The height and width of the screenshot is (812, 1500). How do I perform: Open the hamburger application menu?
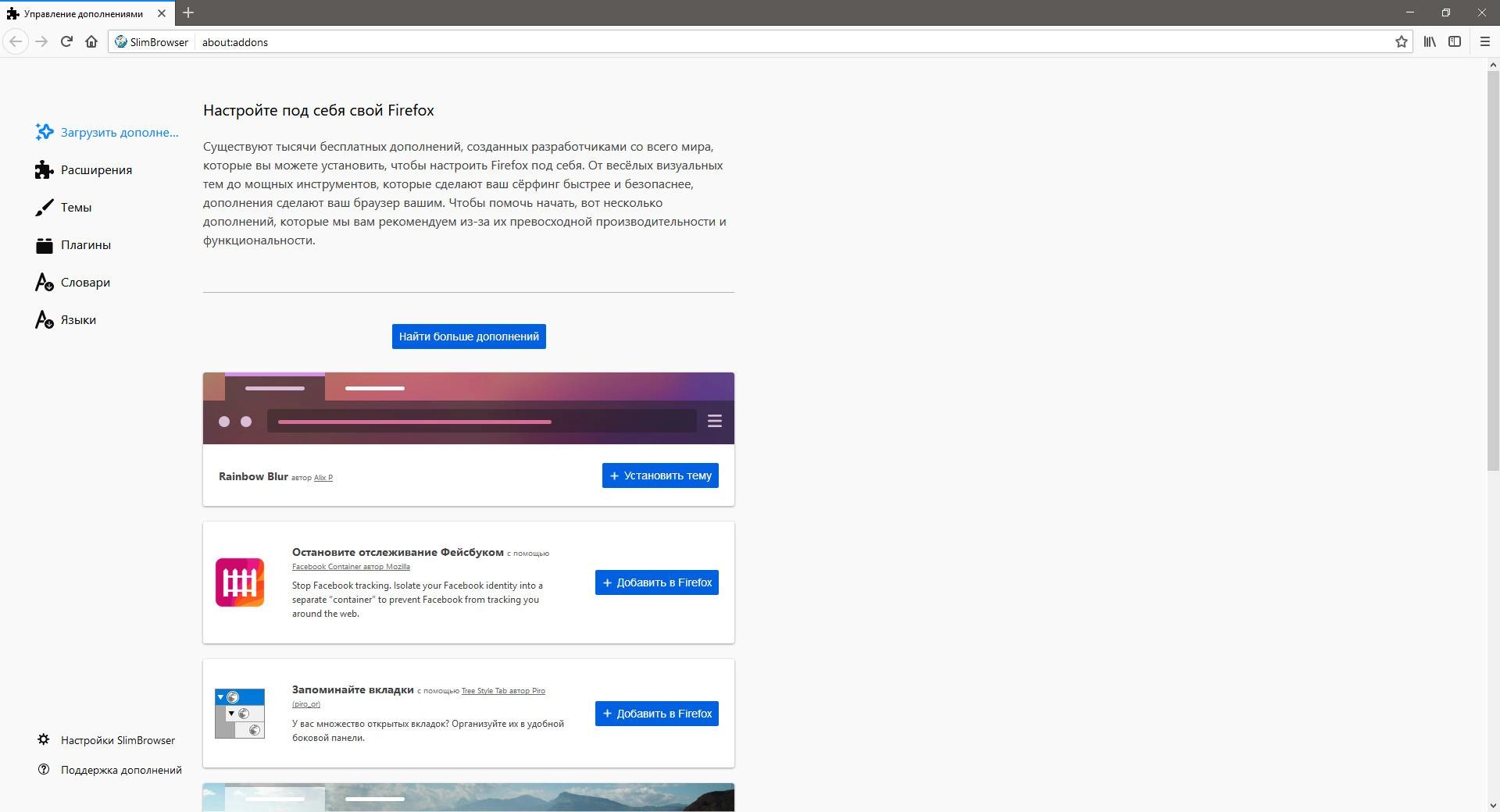1485,42
